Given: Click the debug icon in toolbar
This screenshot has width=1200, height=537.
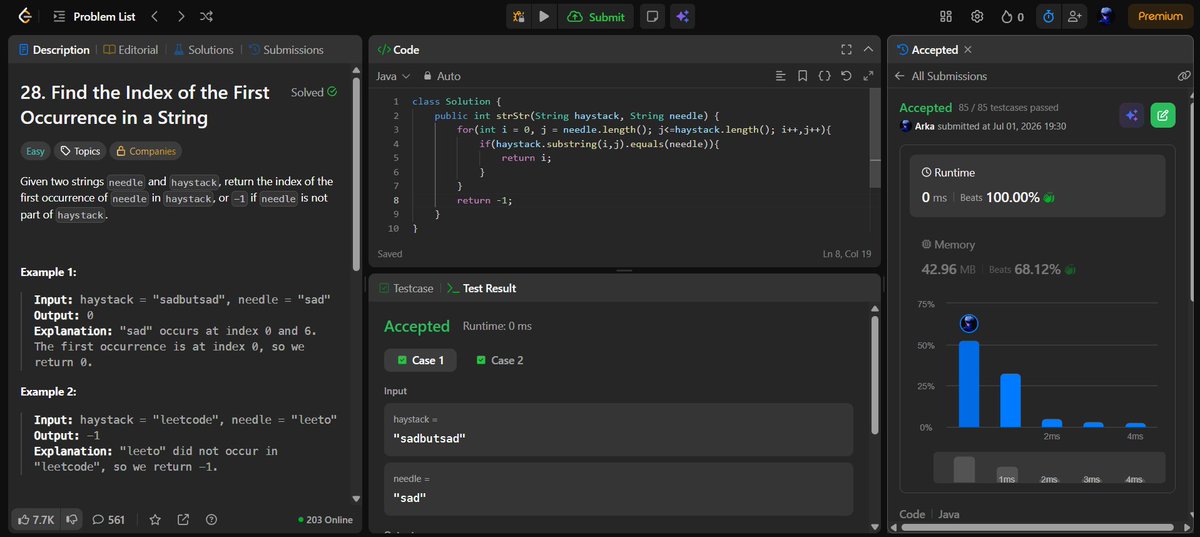Looking at the screenshot, I should pos(519,16).
